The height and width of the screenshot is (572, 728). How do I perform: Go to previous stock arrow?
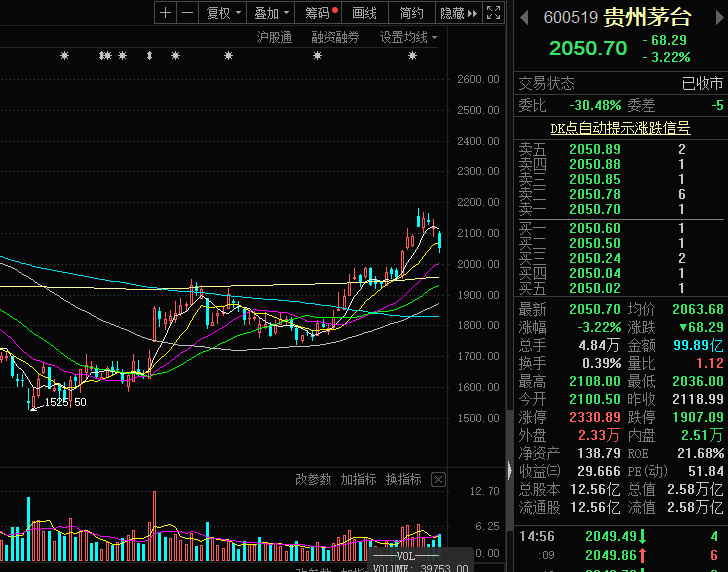point(525,18)
